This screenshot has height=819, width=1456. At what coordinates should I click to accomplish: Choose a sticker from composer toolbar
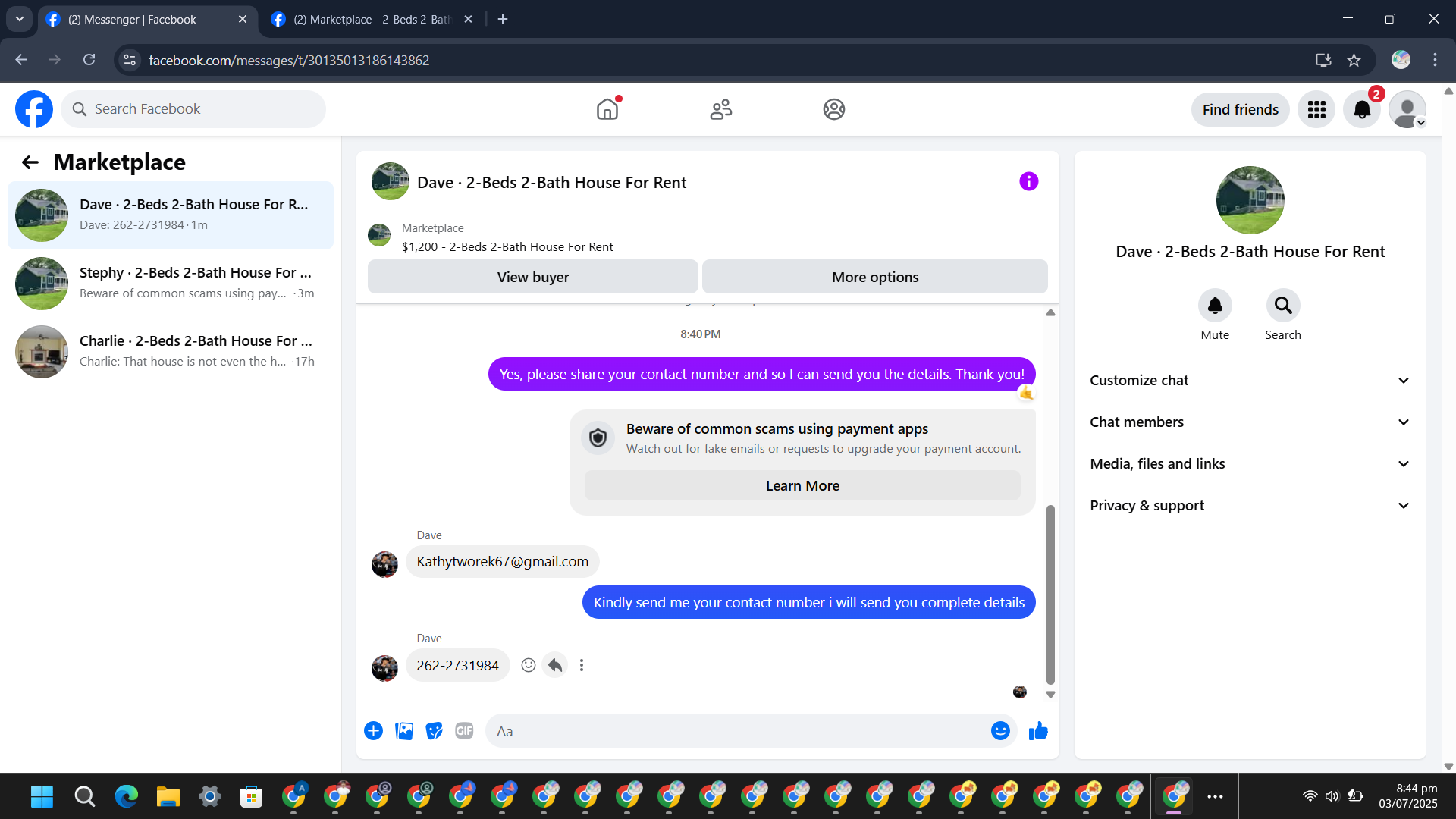tap(434, 731)
